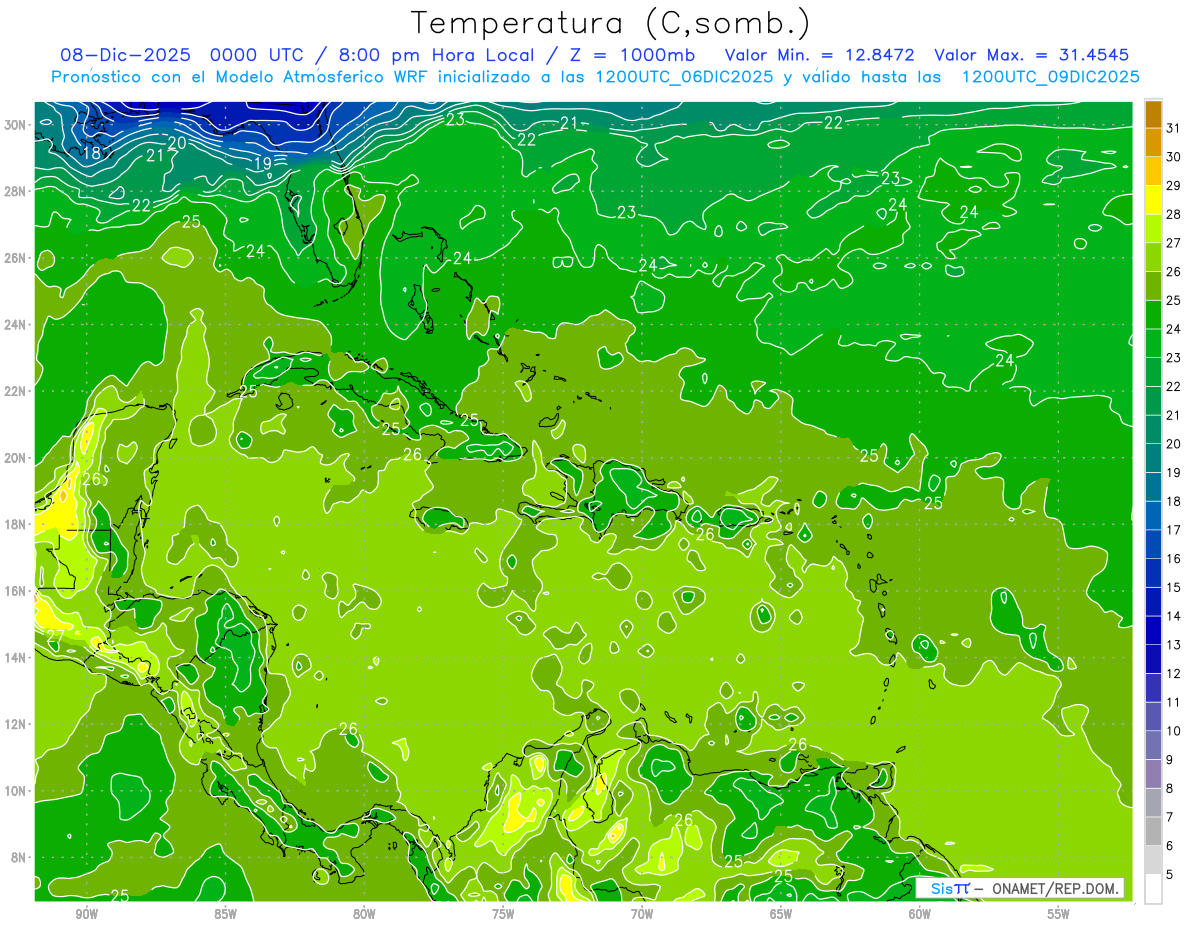Viewport: 1200px width, 927px height.
Task: Click the '10N' latitude axis label
Action: [x=17, y=791]
